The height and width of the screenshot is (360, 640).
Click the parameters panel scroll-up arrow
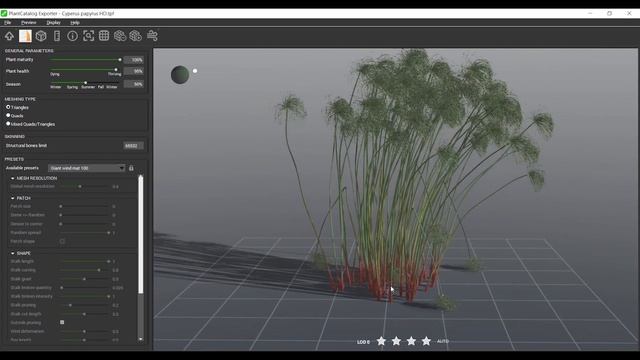(x=141, y=176)
